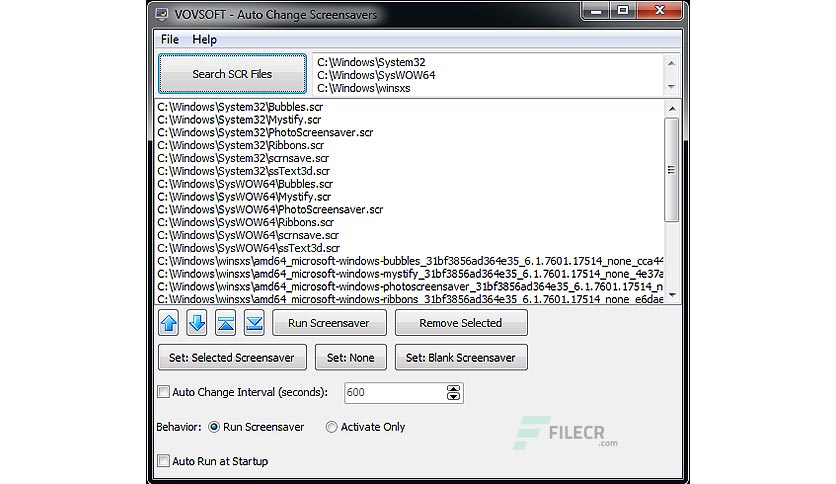Click the Run Screensaver button

click(x=329, y=323)
